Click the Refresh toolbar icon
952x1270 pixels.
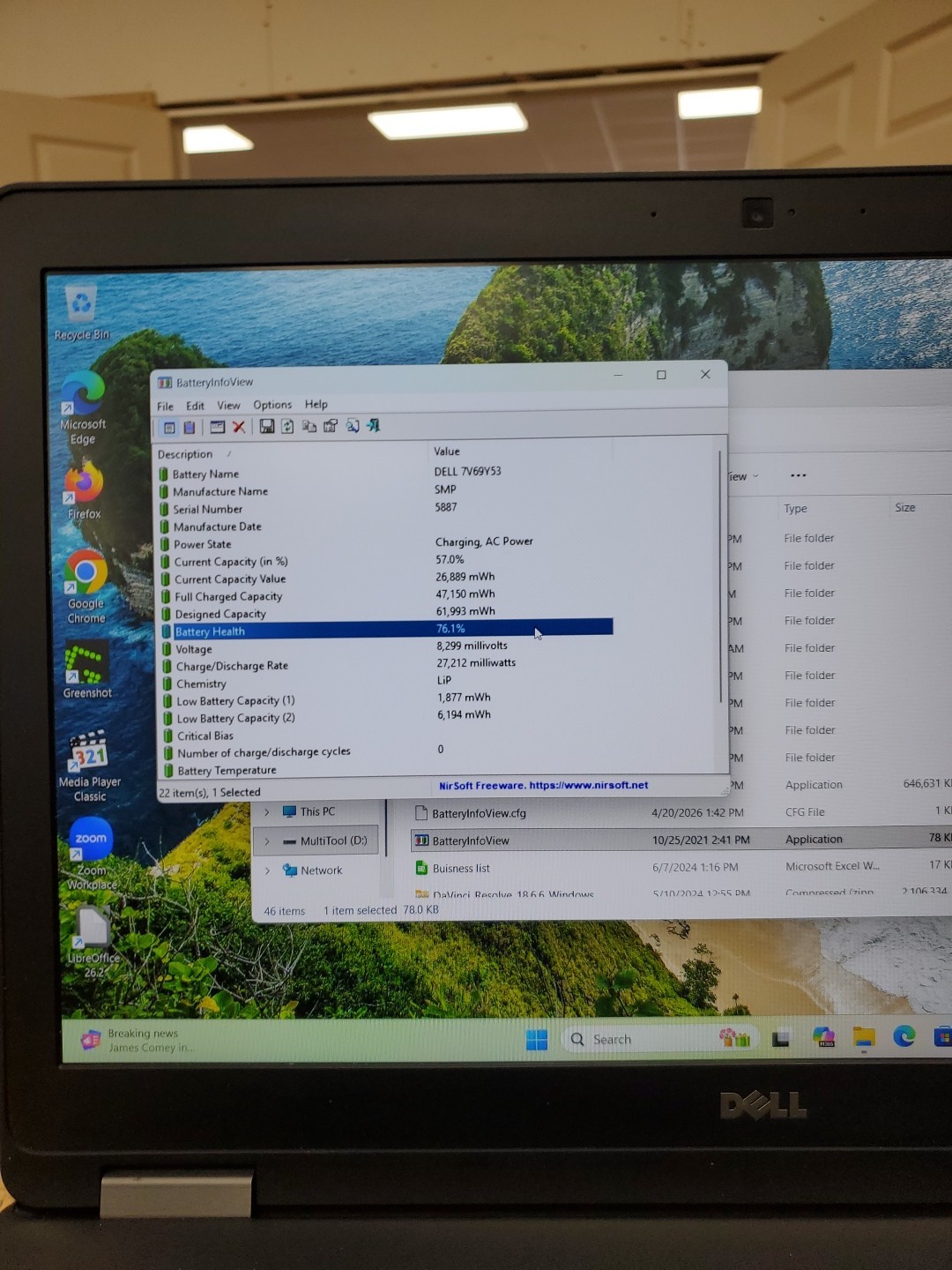287,426
